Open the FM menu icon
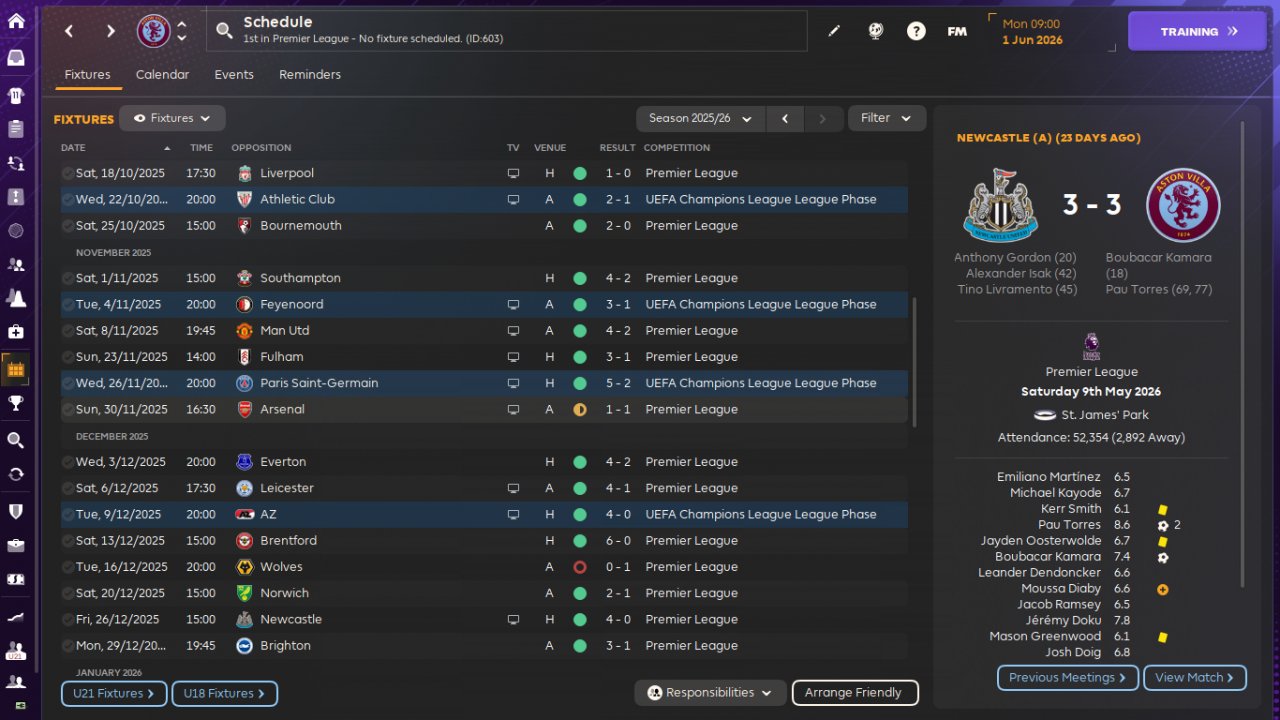The image size is (1280, 720). (x=957, y=31)
